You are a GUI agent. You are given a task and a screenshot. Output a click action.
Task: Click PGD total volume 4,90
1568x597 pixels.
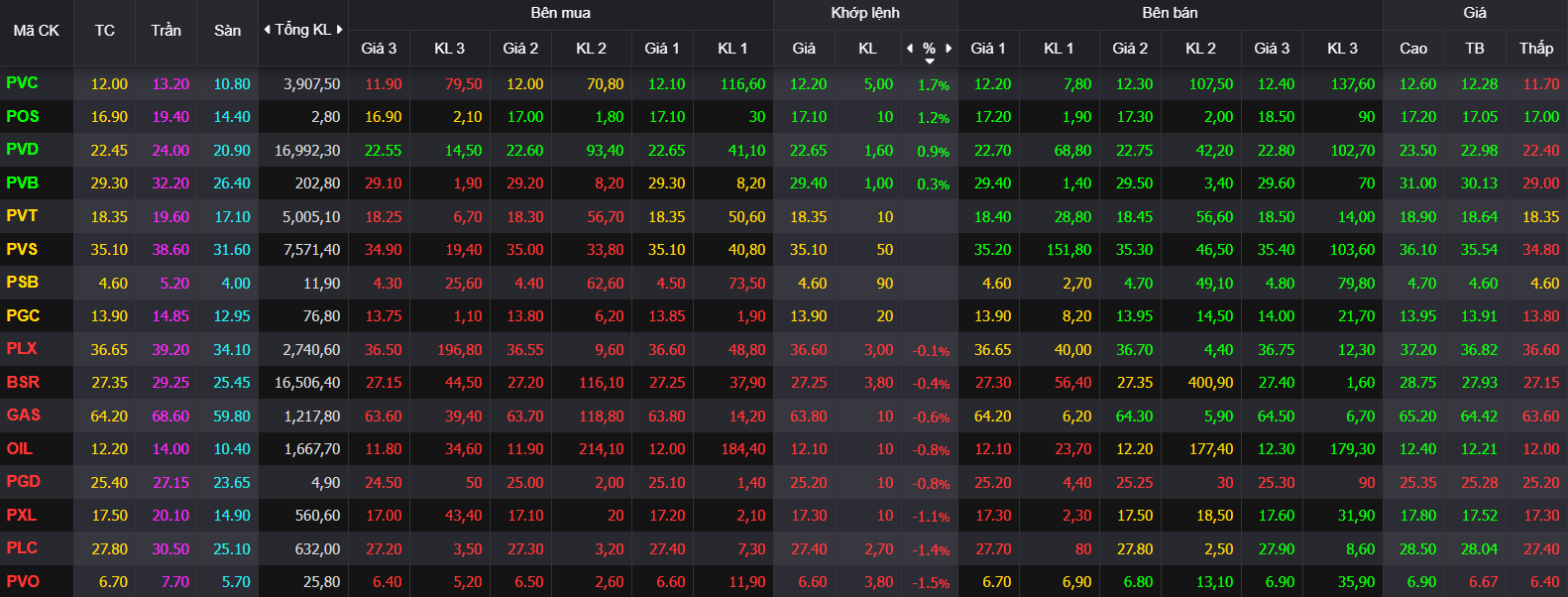326,483
